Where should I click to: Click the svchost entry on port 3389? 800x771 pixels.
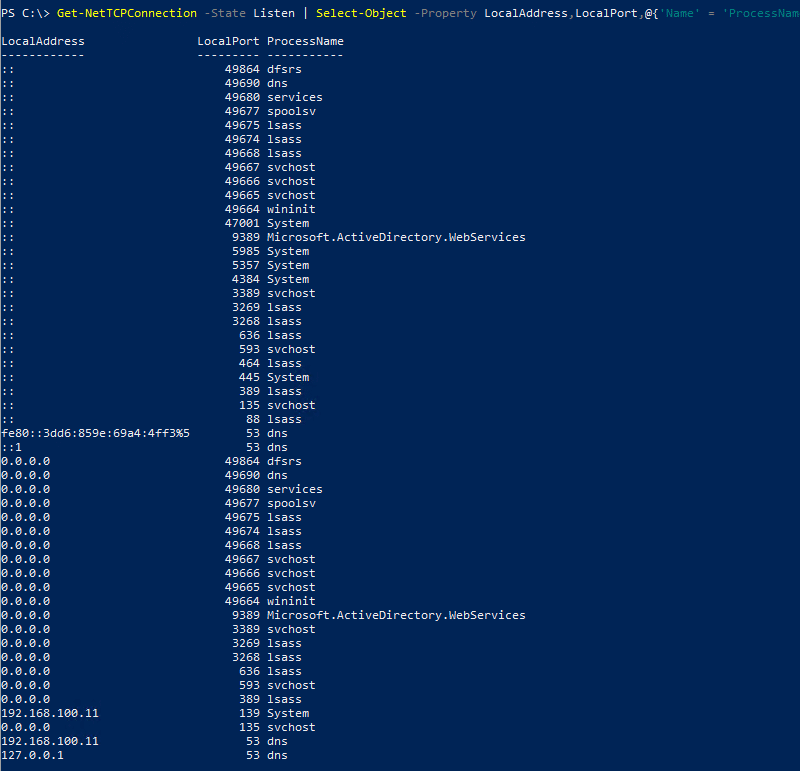(290, 293)
